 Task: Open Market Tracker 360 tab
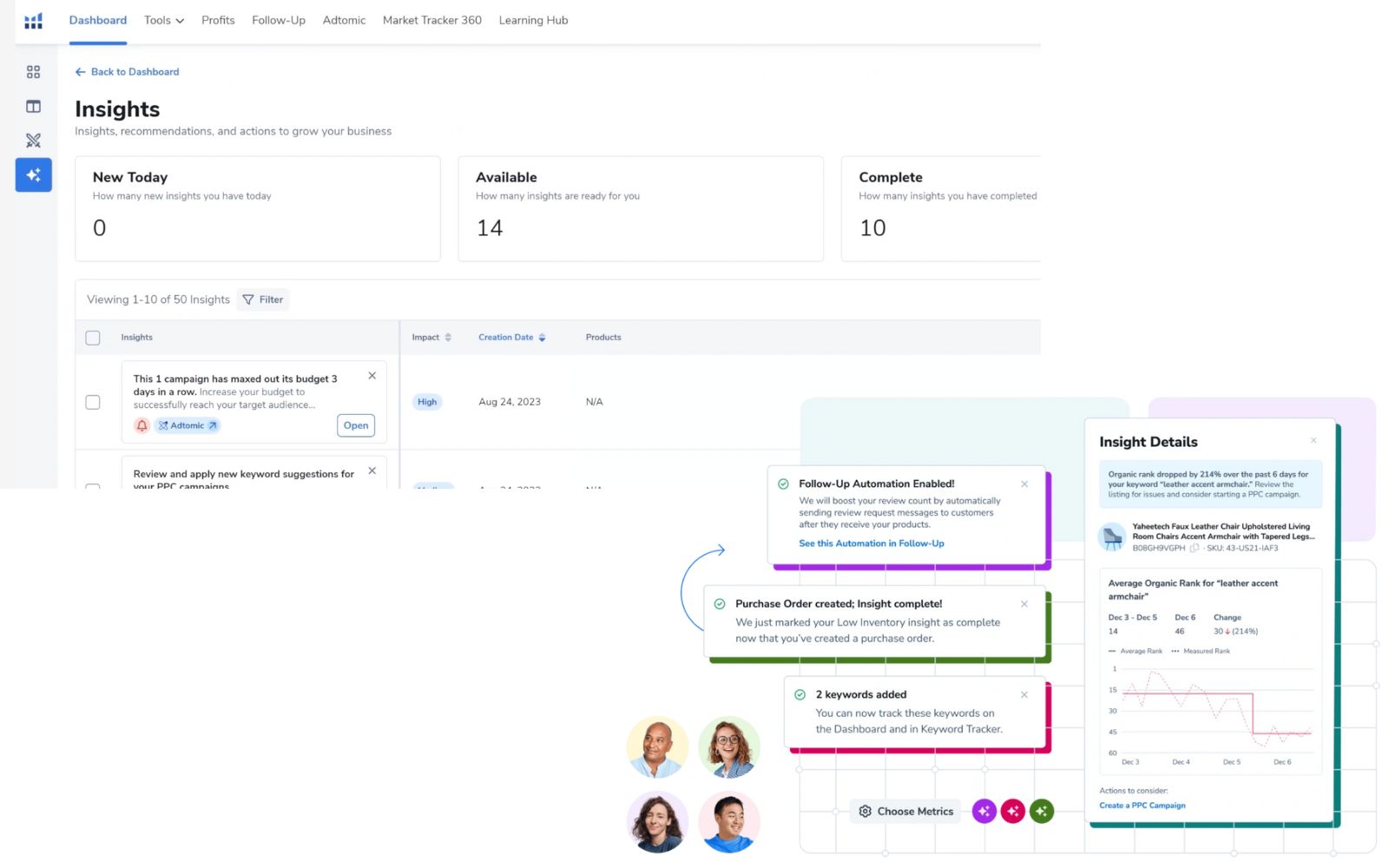[432, 20]
